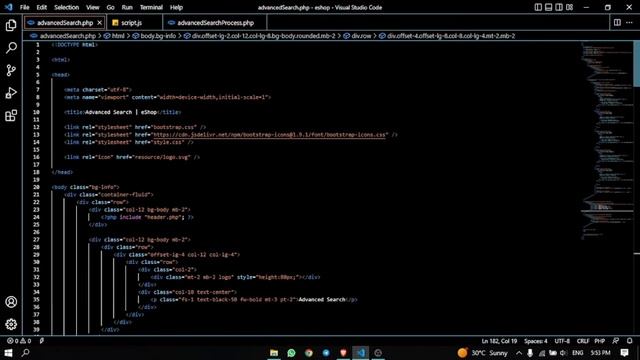Click Ln 182, Col 19 in status bar
Image resolution: width=640 pixels, height=360 pixels.
[499, 341]
